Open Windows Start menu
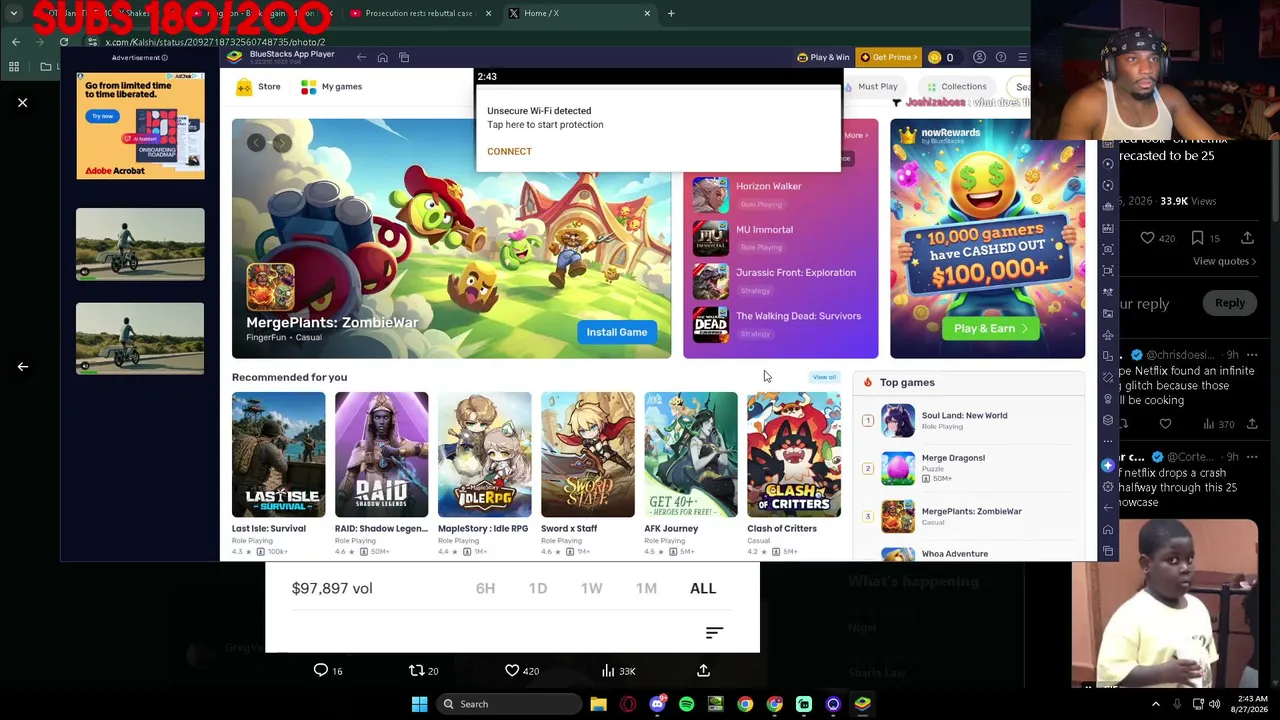 419,704
